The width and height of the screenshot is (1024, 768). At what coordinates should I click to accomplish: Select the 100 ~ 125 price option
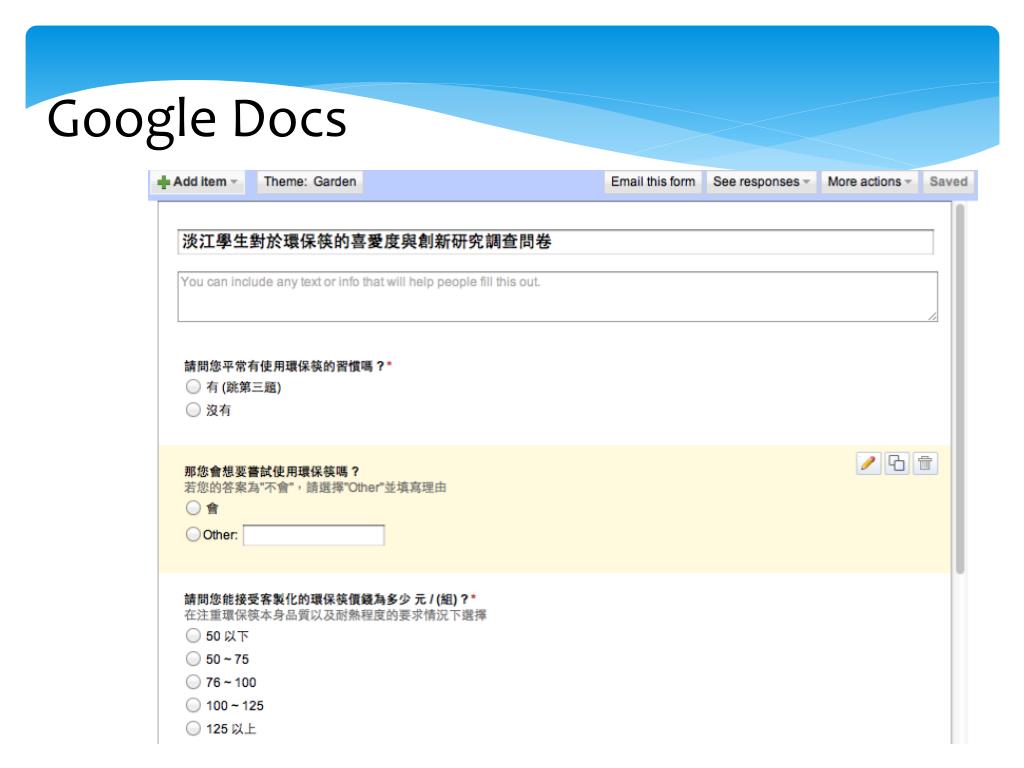pos(193,705)
